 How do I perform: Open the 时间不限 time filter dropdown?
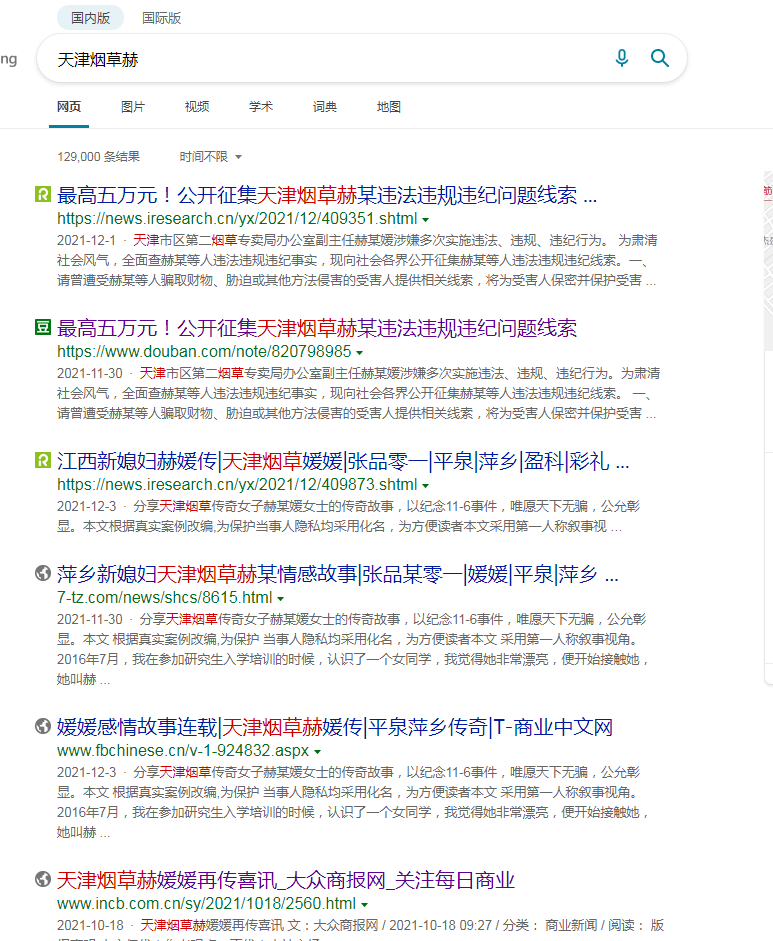point(210,157)
